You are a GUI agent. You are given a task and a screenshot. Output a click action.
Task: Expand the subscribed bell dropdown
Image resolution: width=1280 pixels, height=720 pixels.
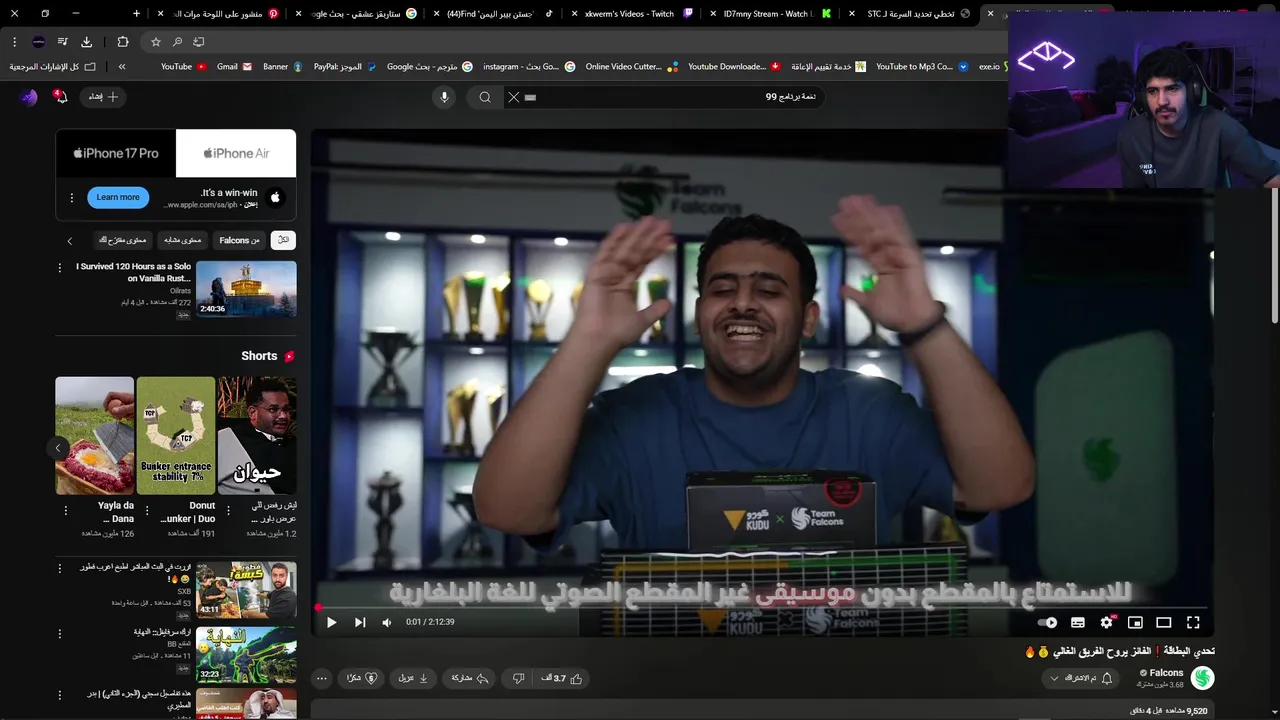[x=1081, y=678]
